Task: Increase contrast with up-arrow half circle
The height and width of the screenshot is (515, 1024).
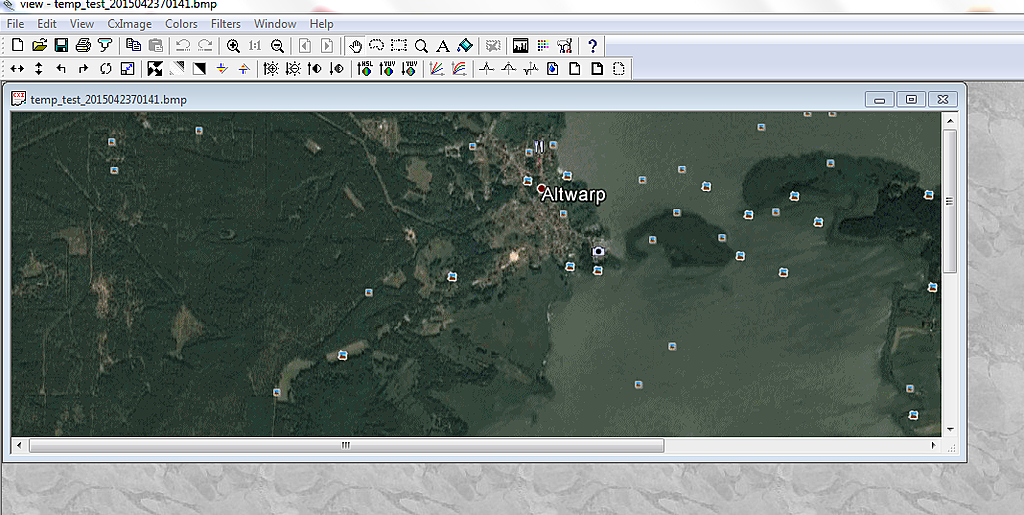Action: click(x=315, y=68)
